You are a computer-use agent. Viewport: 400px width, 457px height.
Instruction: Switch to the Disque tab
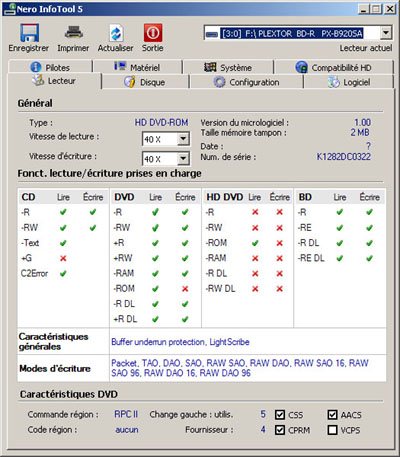(145, 82)
